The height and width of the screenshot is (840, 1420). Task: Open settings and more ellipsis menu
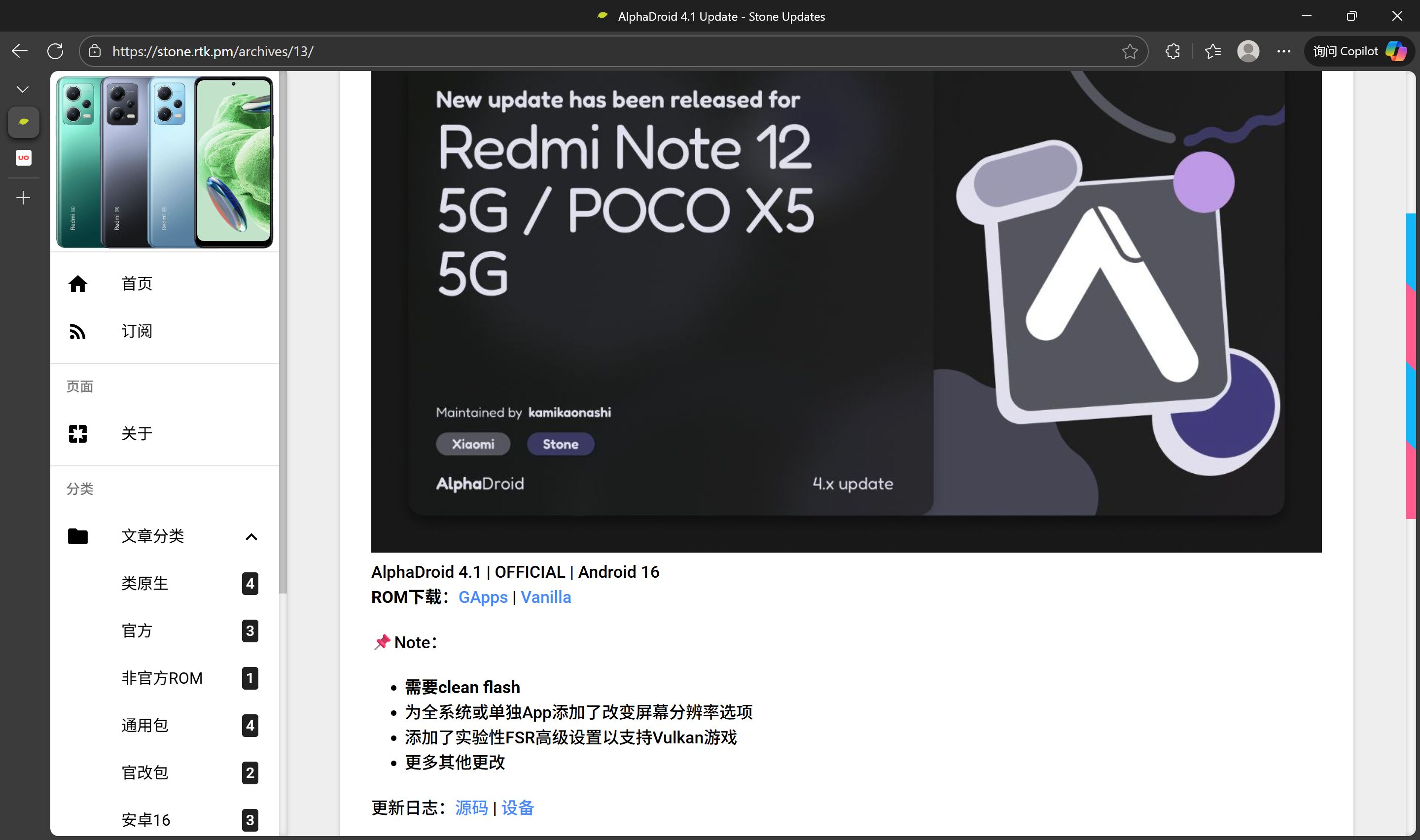(1283, 51)
